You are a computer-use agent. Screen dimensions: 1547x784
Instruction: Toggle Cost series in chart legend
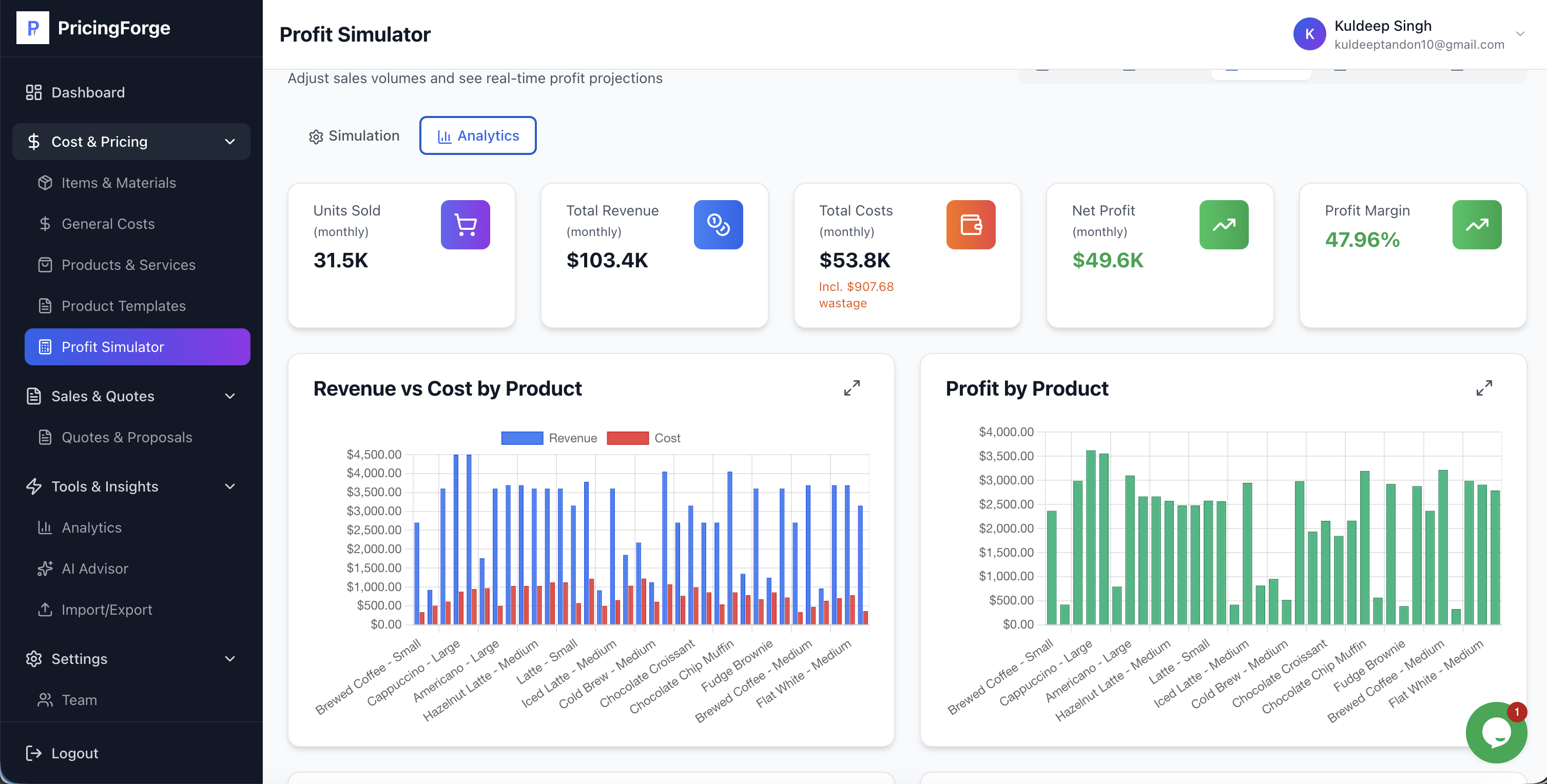click(643, 438)
